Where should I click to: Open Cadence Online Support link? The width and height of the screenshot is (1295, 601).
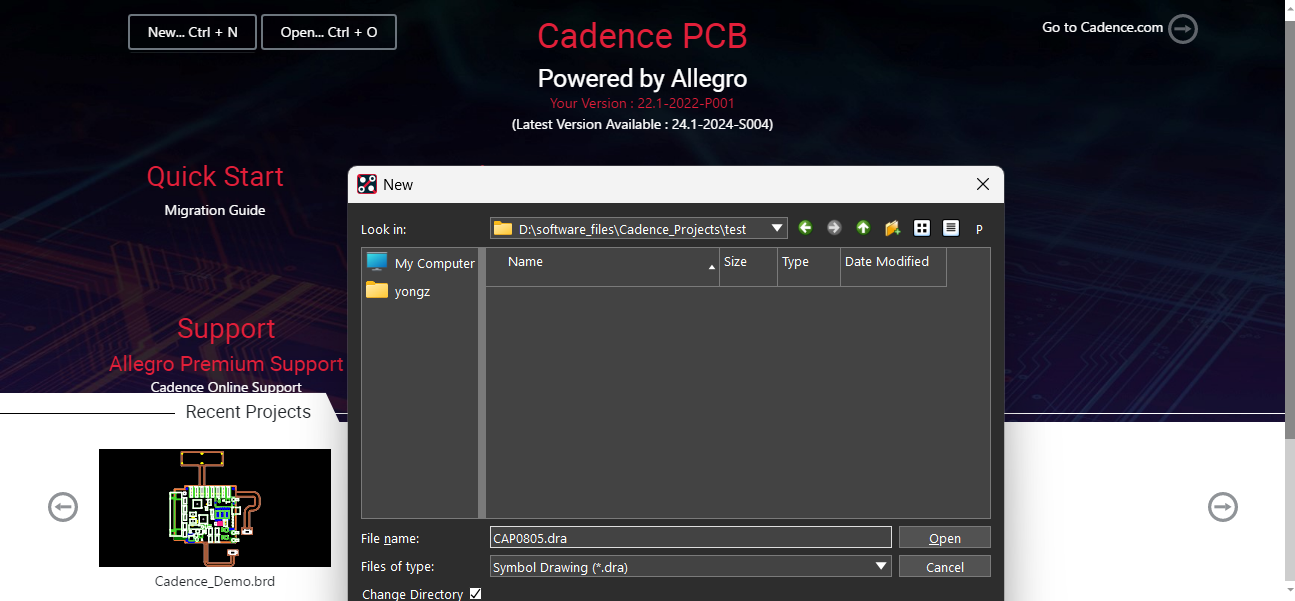point(226,387)
